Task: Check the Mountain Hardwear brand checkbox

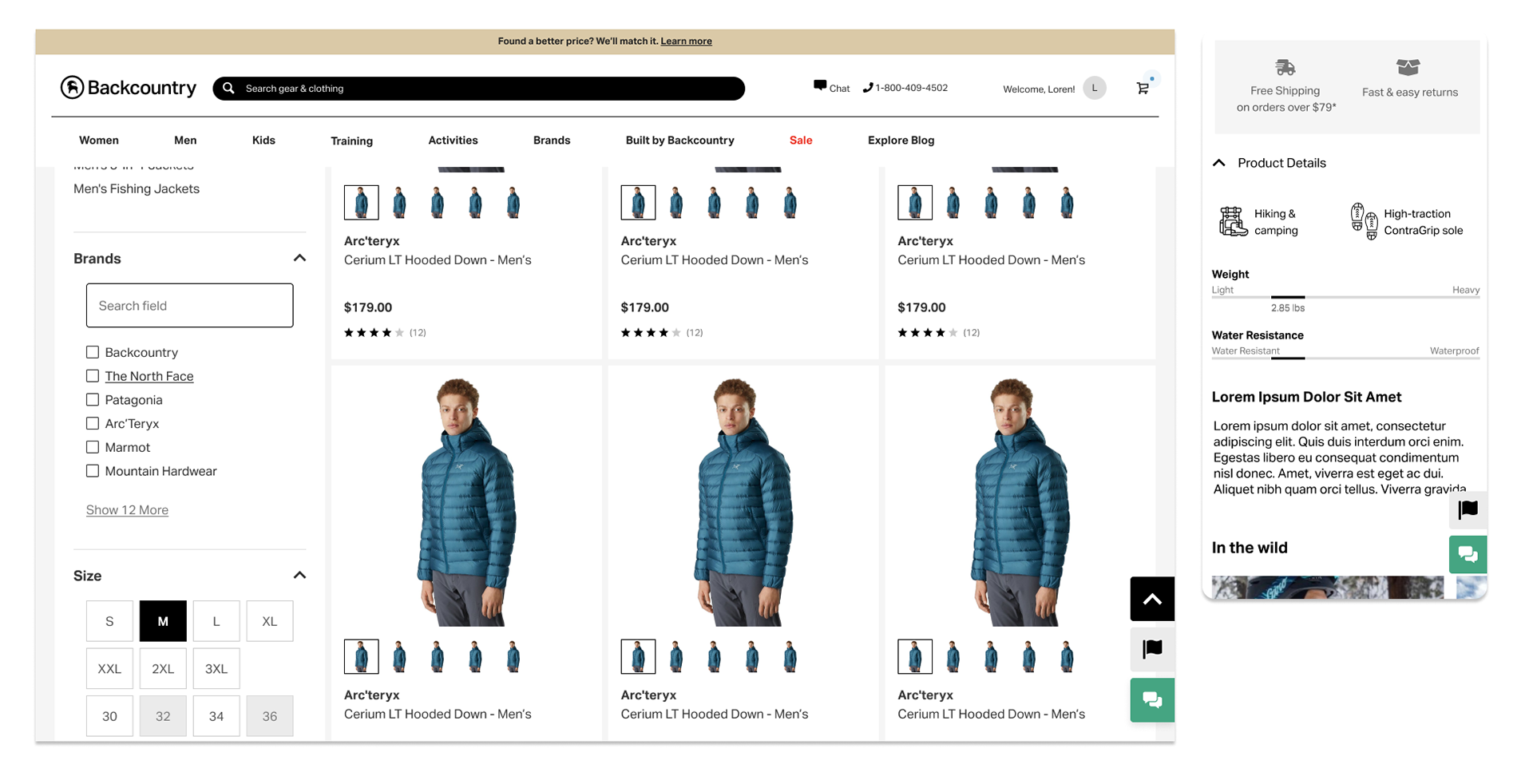Action: coord(93,471)
